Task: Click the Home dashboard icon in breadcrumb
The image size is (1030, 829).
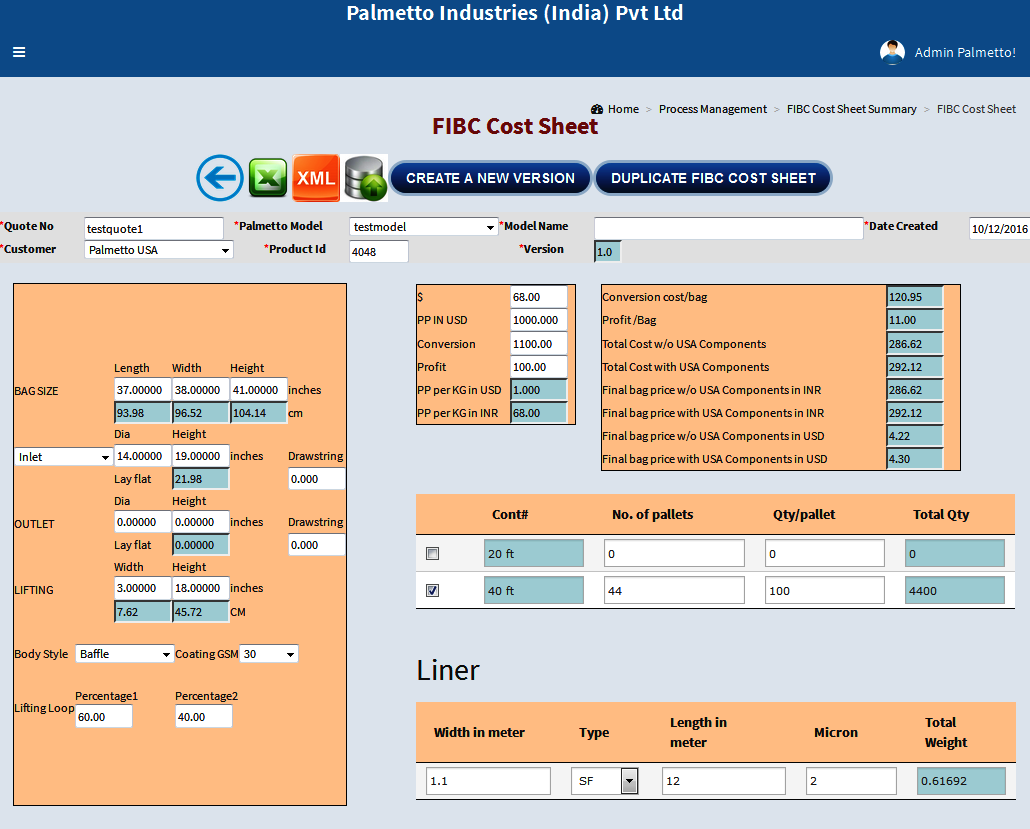Action: click(x=596, y=109)
